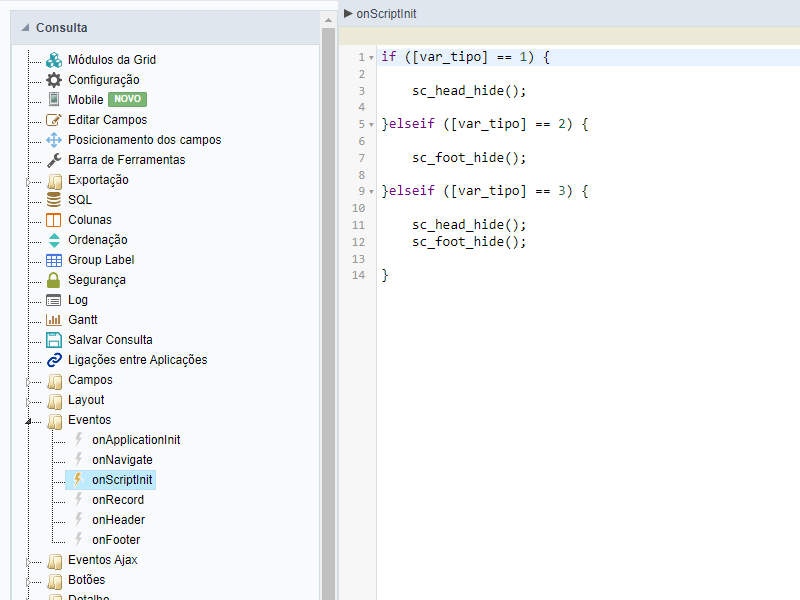Click the SQL database icon
Screen dimensions: 800x600
pos(54,199)
